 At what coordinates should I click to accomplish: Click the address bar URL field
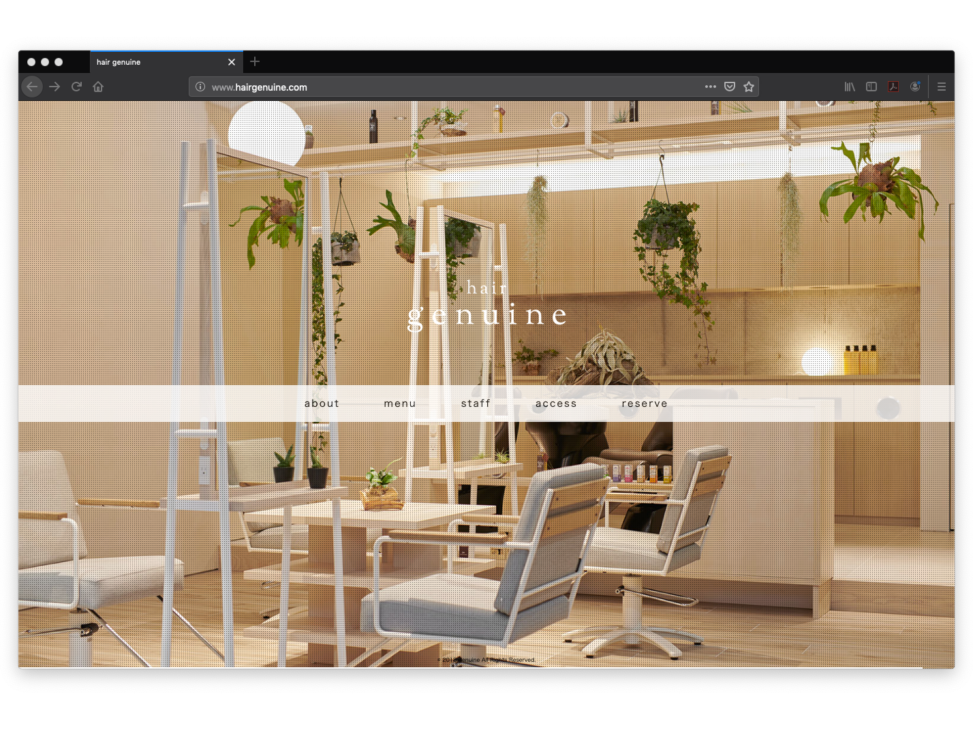pos(450,87)
